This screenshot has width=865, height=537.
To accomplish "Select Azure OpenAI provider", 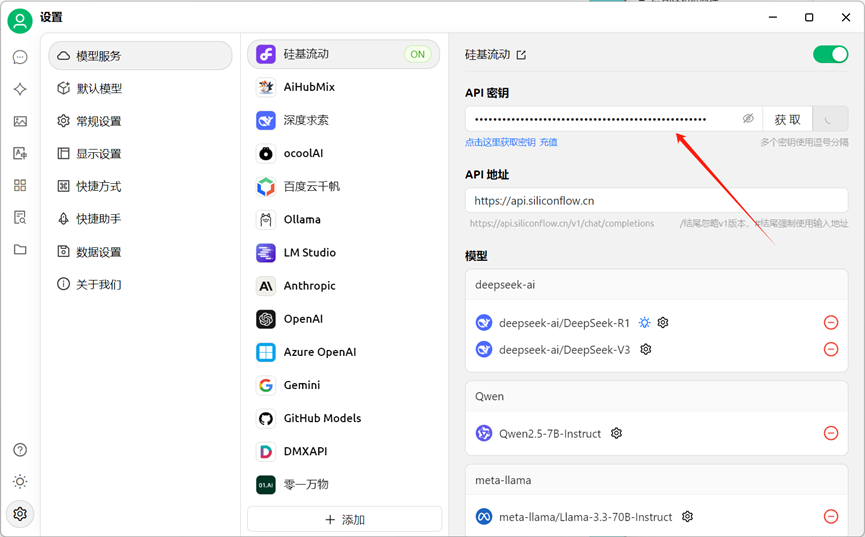I will coord(344,352).
